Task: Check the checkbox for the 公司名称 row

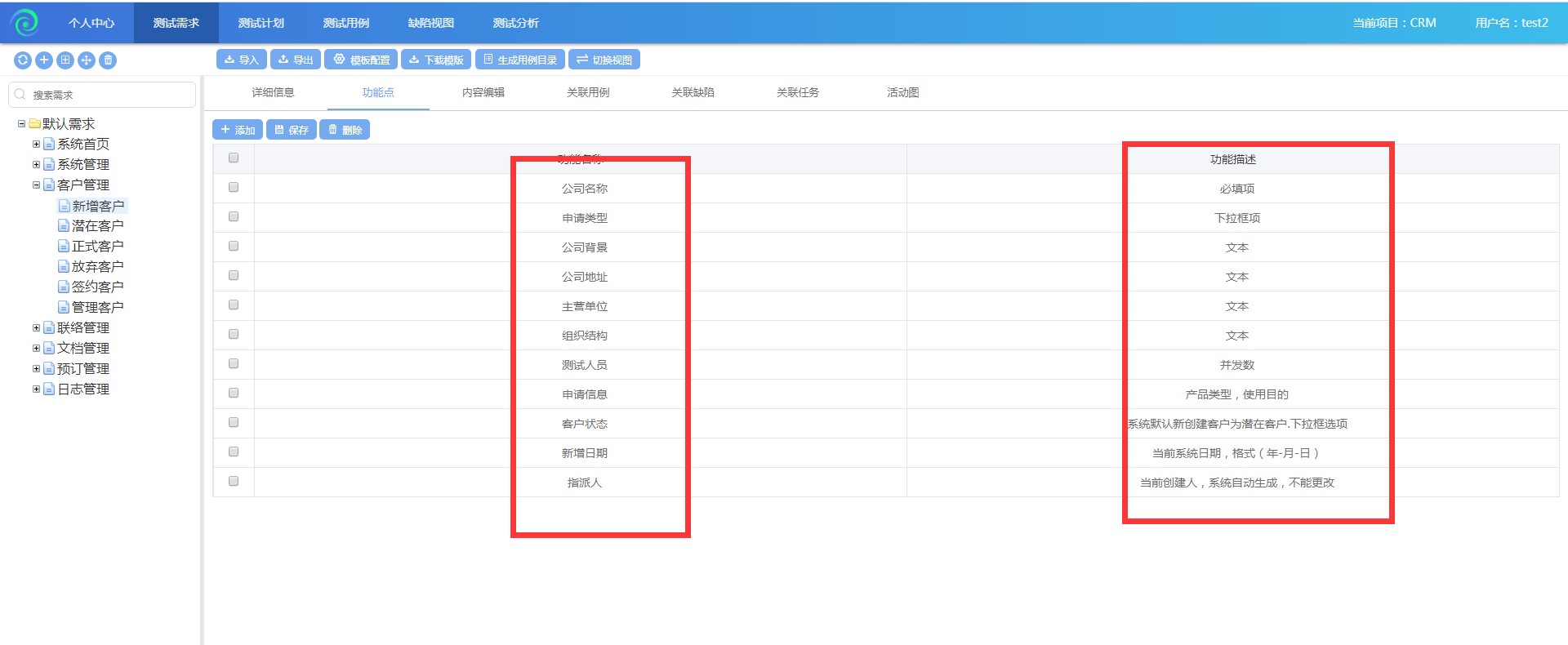Action: [234, 188]
